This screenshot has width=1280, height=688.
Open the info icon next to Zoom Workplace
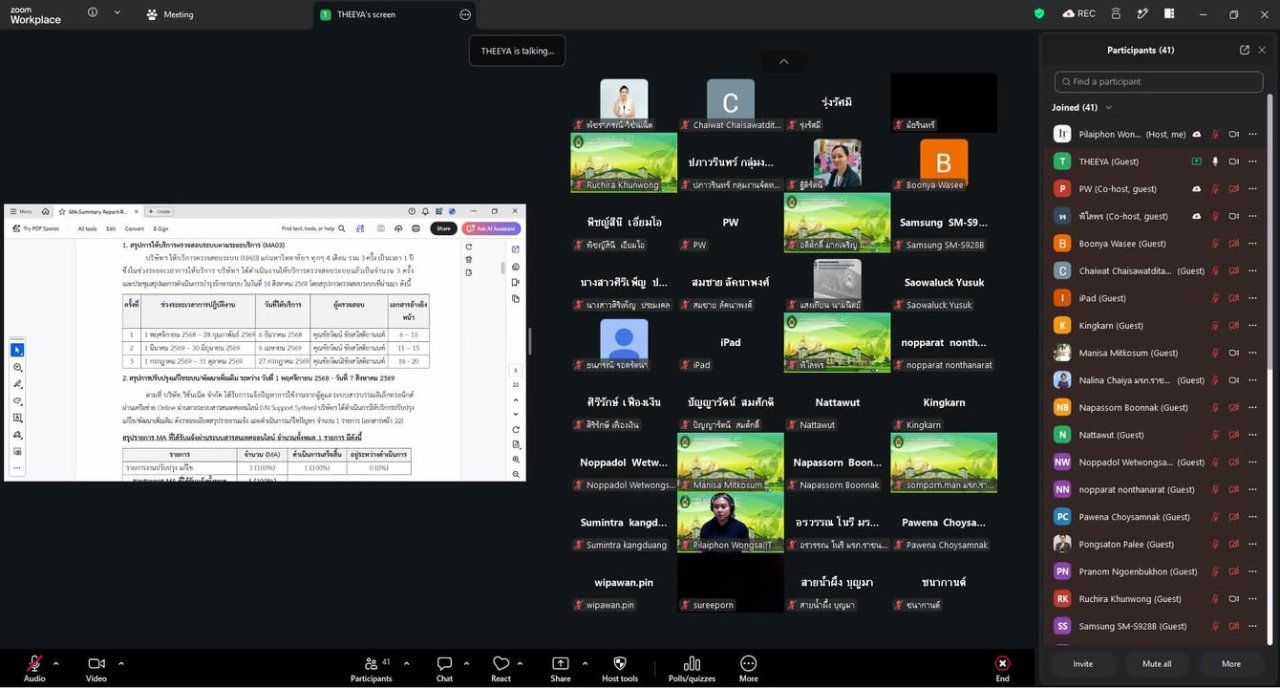[x=93, y=13]
